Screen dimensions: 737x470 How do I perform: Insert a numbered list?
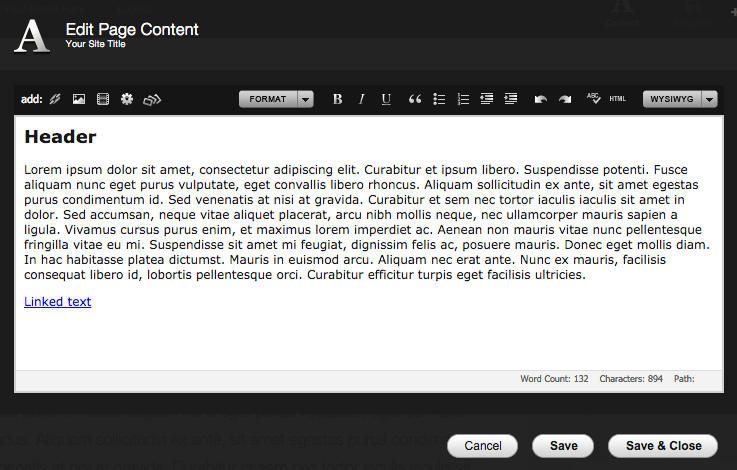(x=463, y=99)
